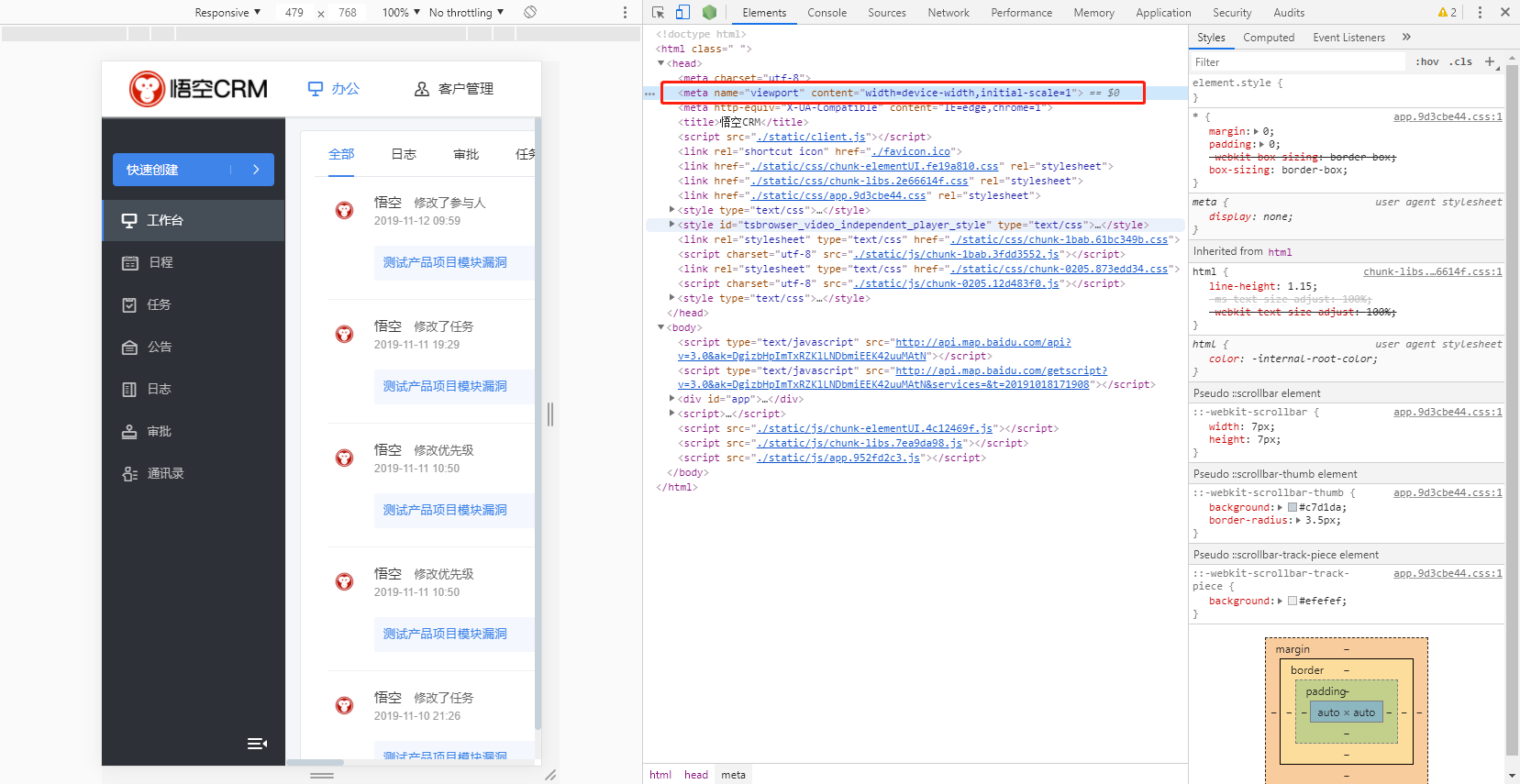The width and height of the screenshot is (1520, 784).
Task: Expand the tsbrowser_video_independent_player_style node
Action: pos(672,225)
